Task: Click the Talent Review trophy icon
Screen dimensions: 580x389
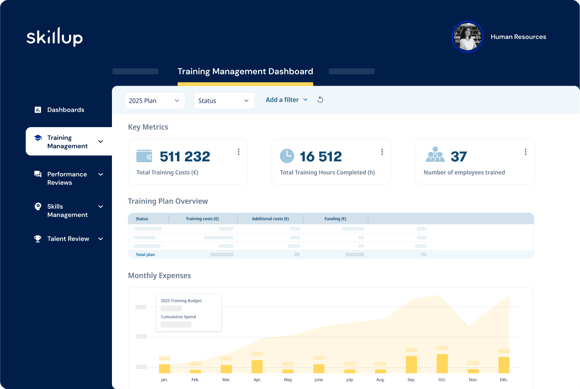Action: pyautogui.click(x=38, y=239)
